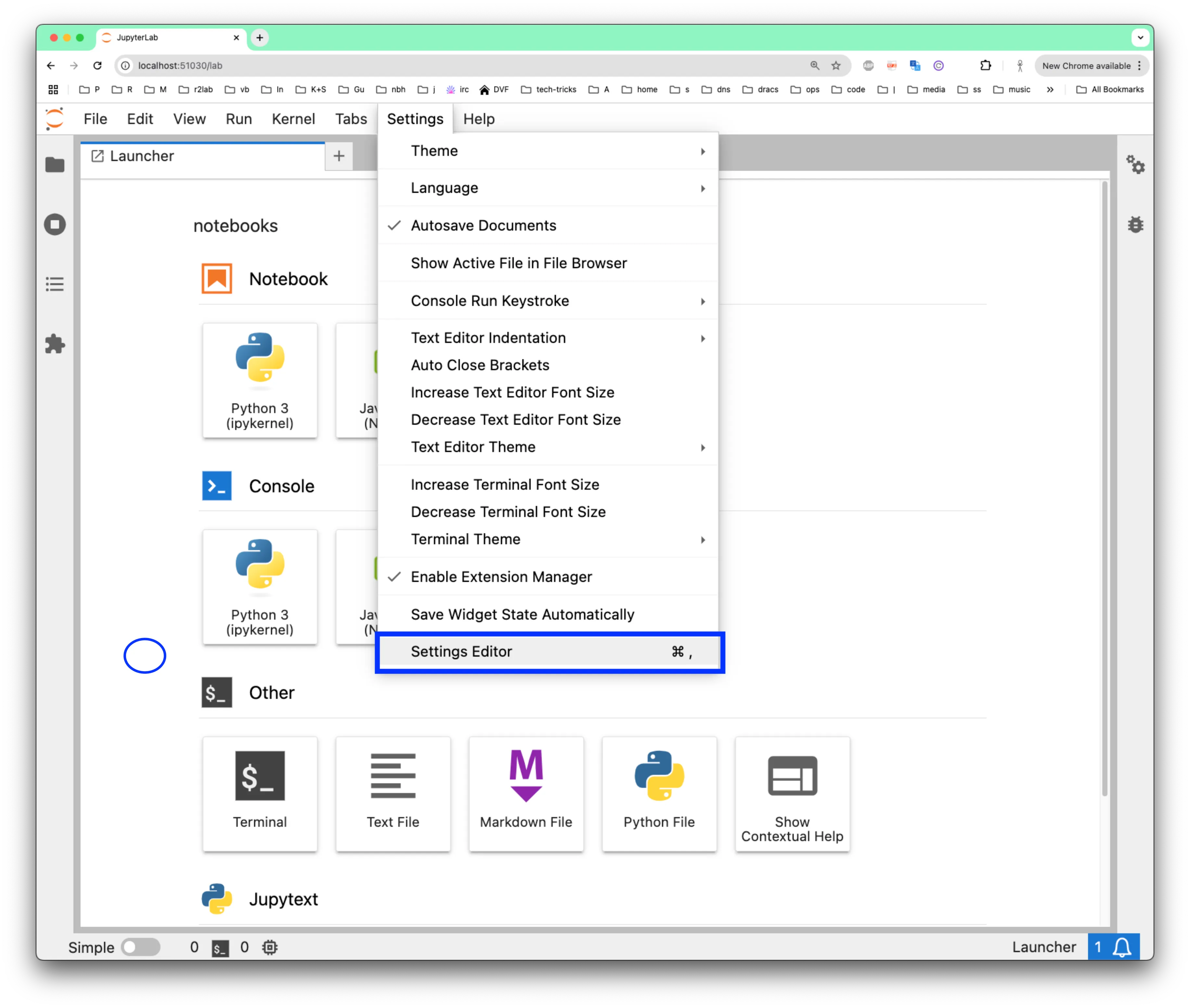Toggle the Simple interface mode switch
This screenshot has width=1190, height=1008.
point(141,947)
